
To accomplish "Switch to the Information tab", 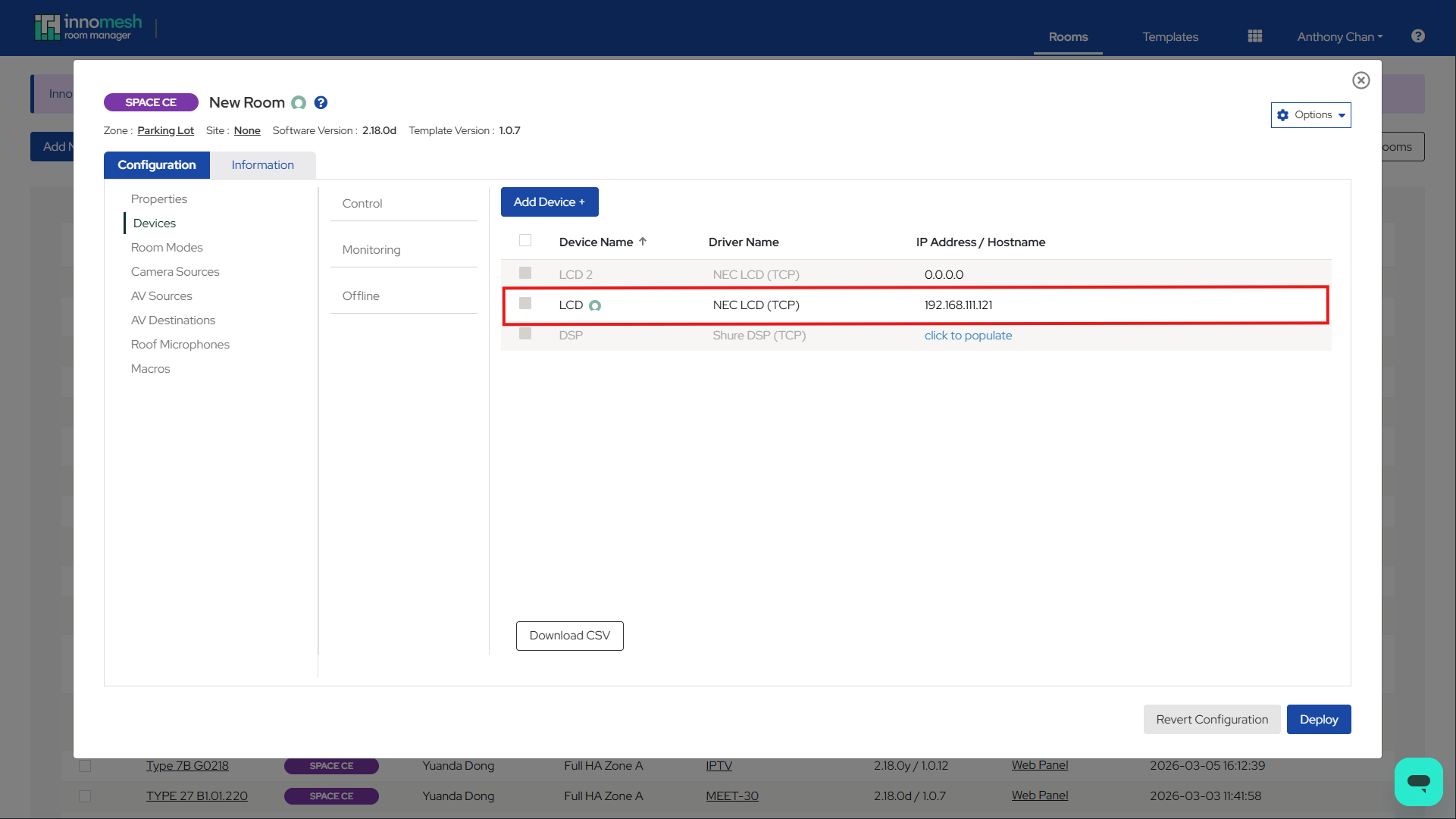I will (262, 164).
